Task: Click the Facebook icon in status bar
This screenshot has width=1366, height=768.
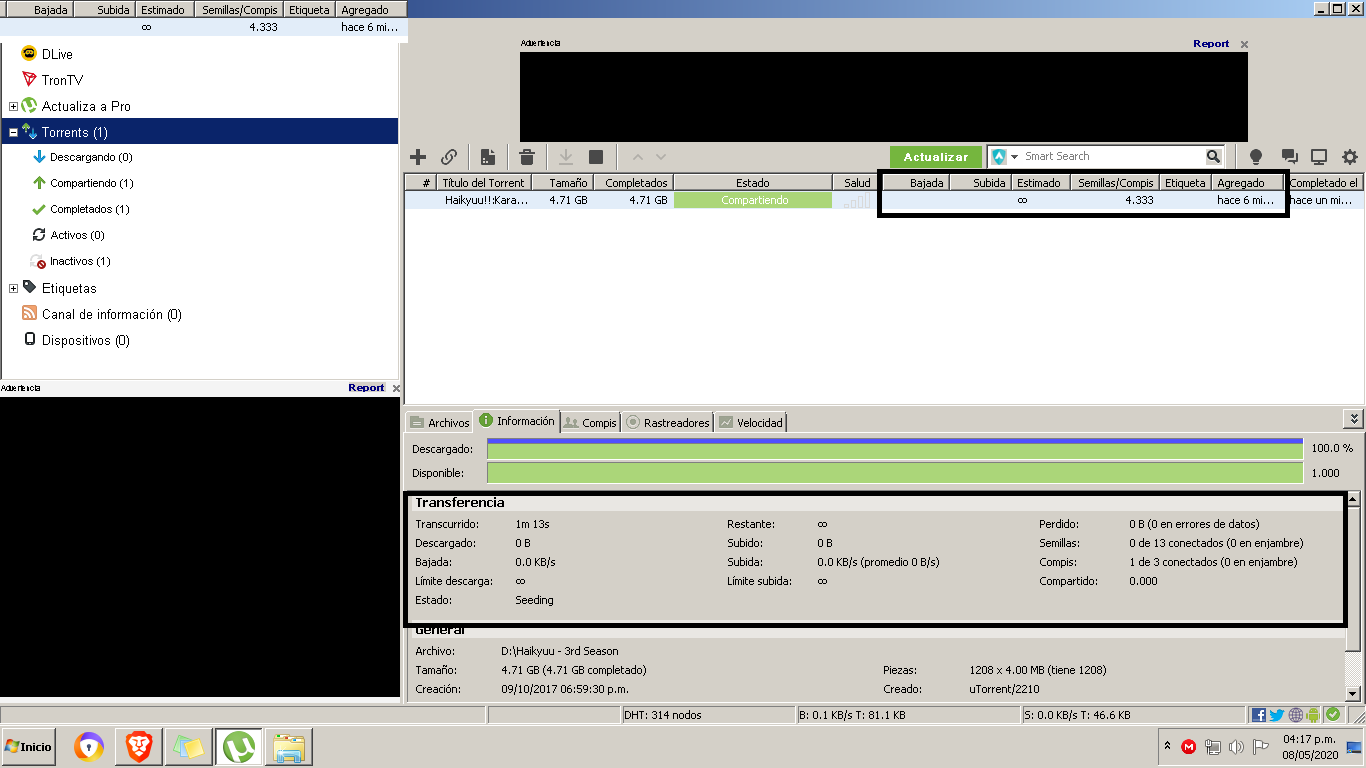Action: [1259, 715]
